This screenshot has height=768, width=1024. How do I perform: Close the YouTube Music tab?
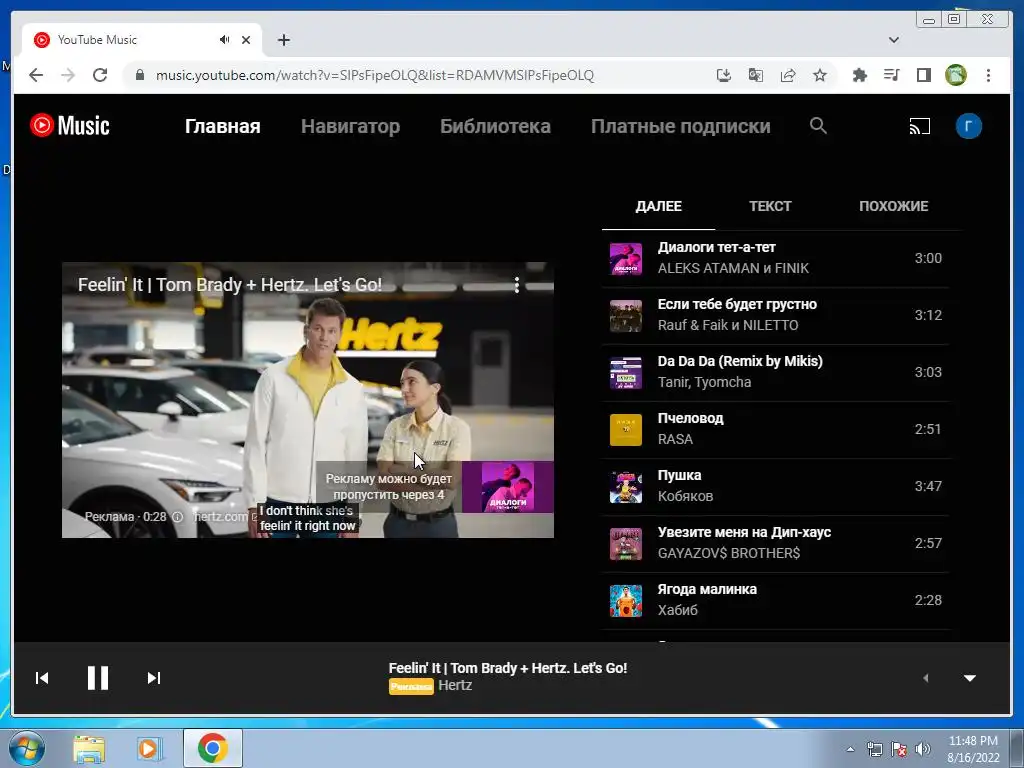(246, 40)
